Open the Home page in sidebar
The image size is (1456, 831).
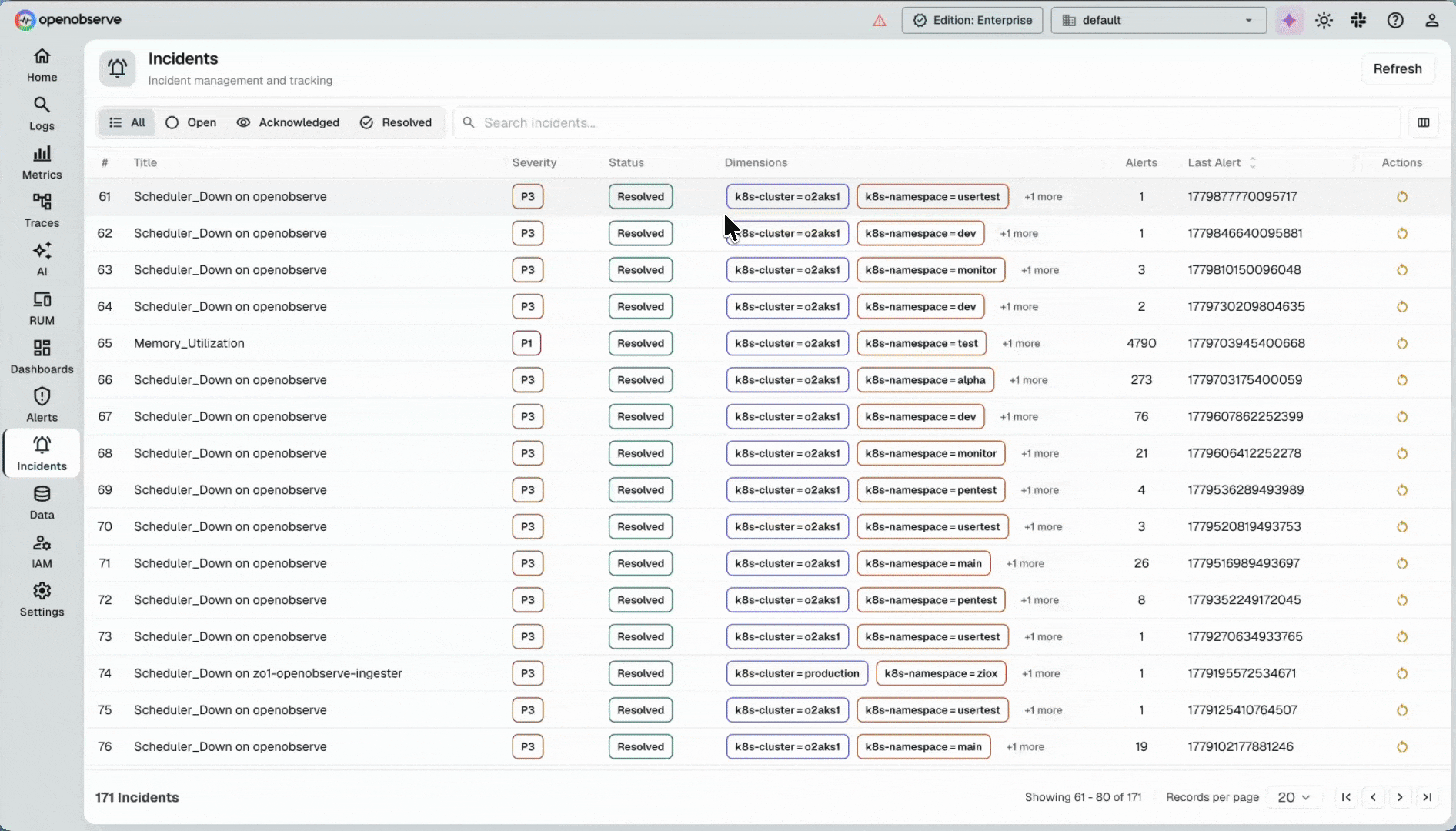coord(42,65)
